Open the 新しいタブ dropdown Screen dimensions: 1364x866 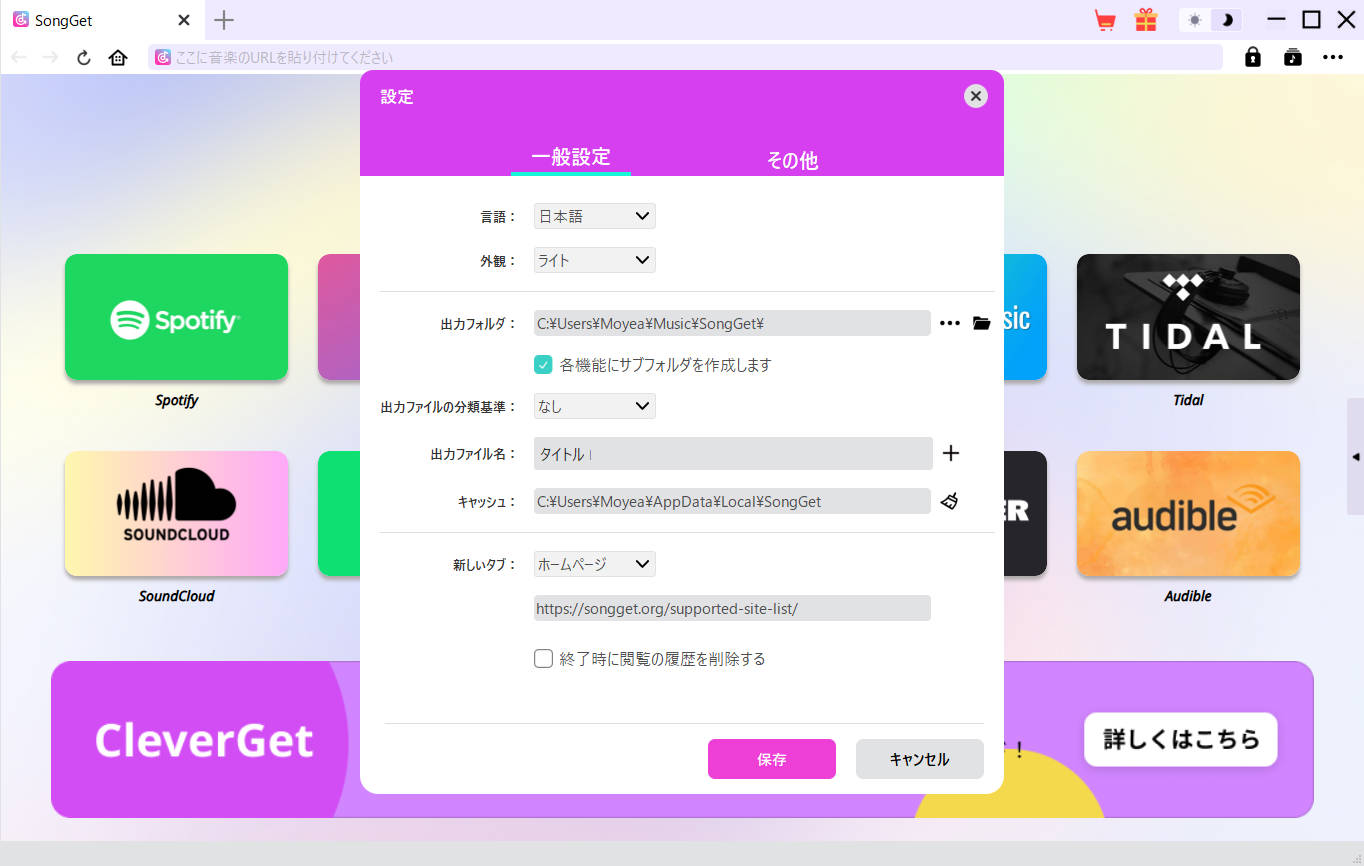pyautogui.click(x=593, y=563)
